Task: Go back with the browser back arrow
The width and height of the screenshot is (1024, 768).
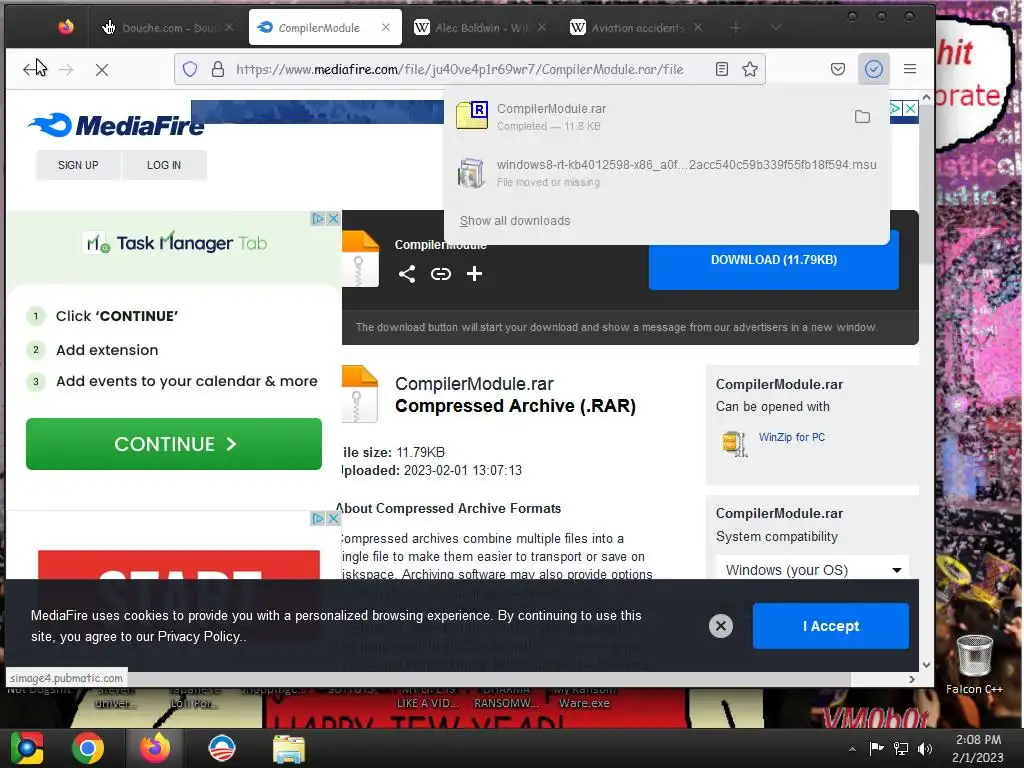Action: pyautogui.click(x=32, y=69)
